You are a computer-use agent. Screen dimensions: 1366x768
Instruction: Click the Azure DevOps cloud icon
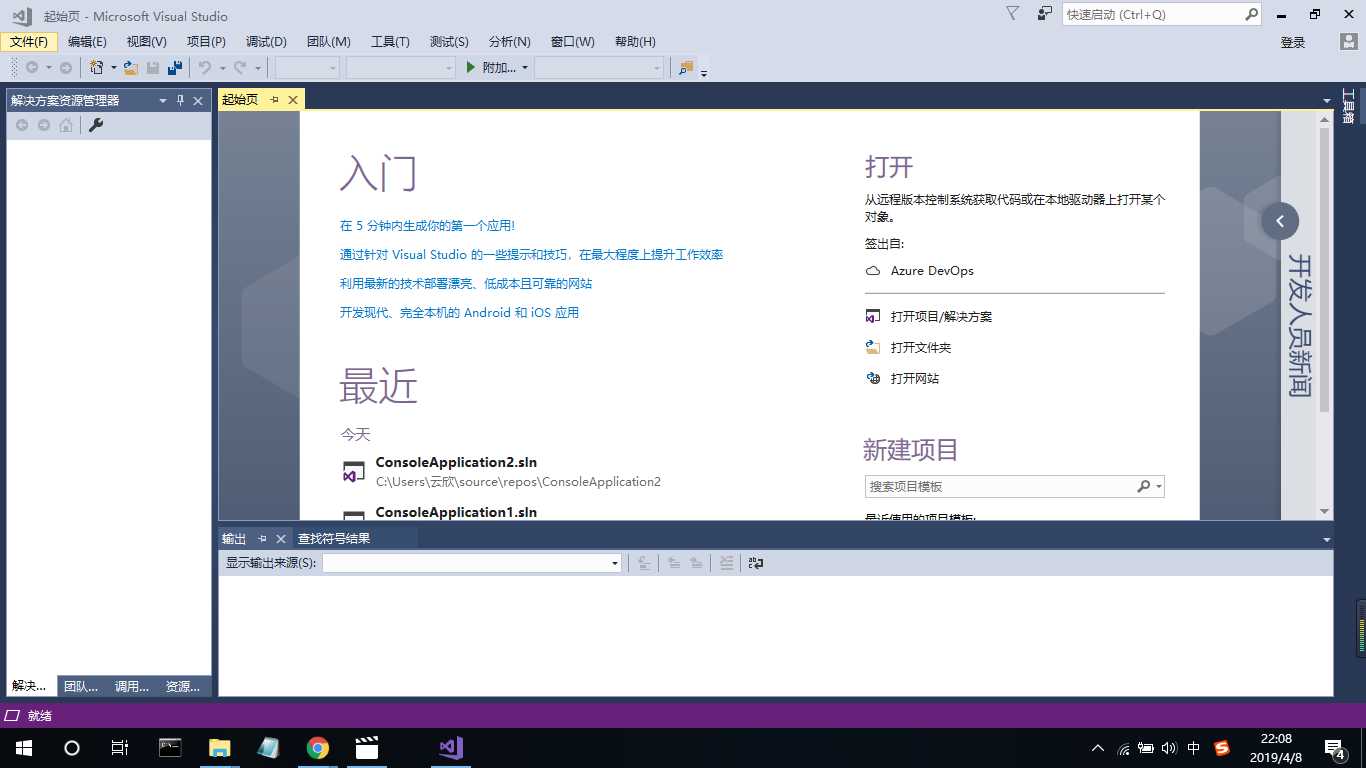[873, 271]
